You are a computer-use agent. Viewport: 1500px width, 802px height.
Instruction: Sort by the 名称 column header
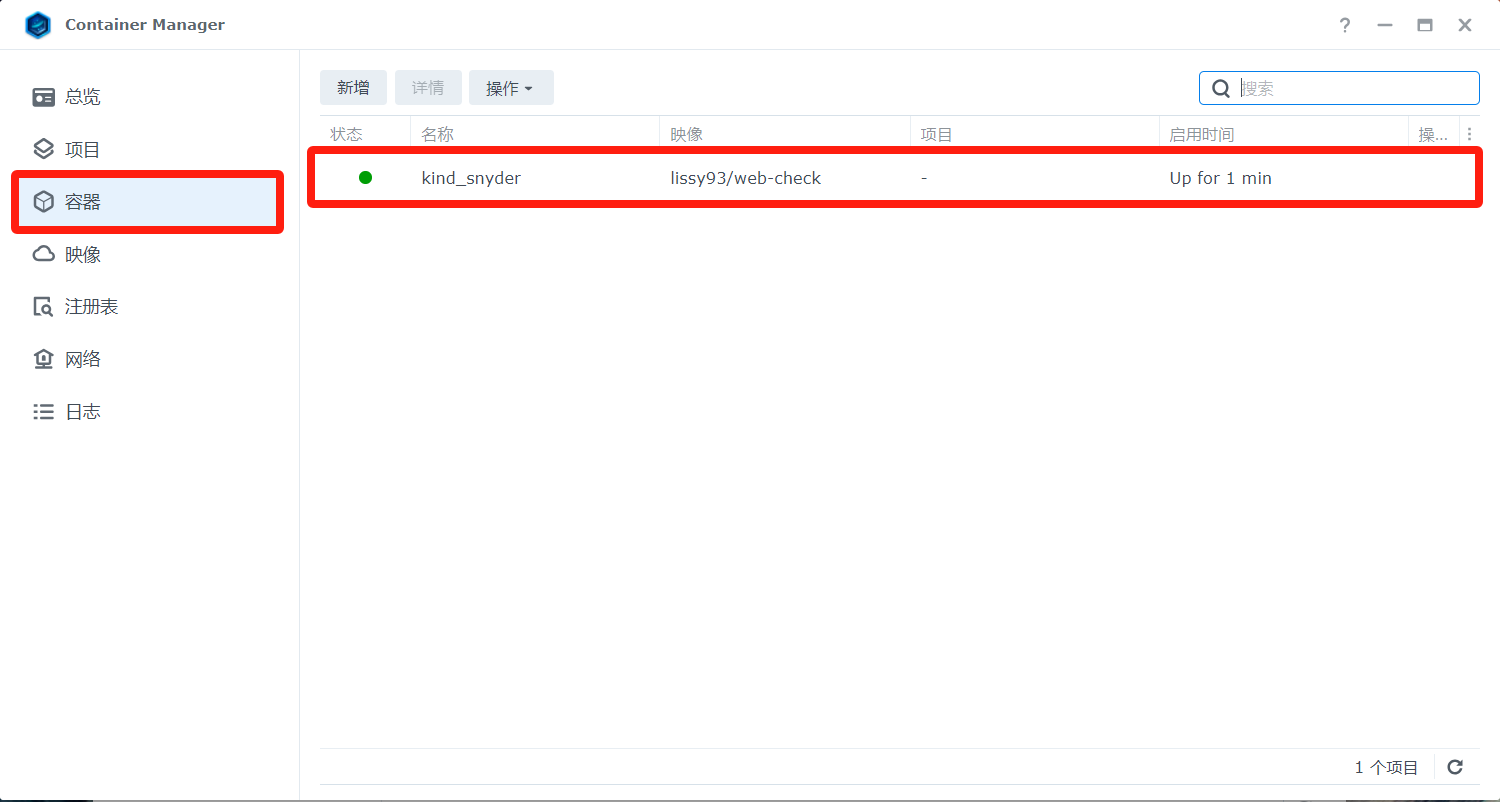coord(438,134)
